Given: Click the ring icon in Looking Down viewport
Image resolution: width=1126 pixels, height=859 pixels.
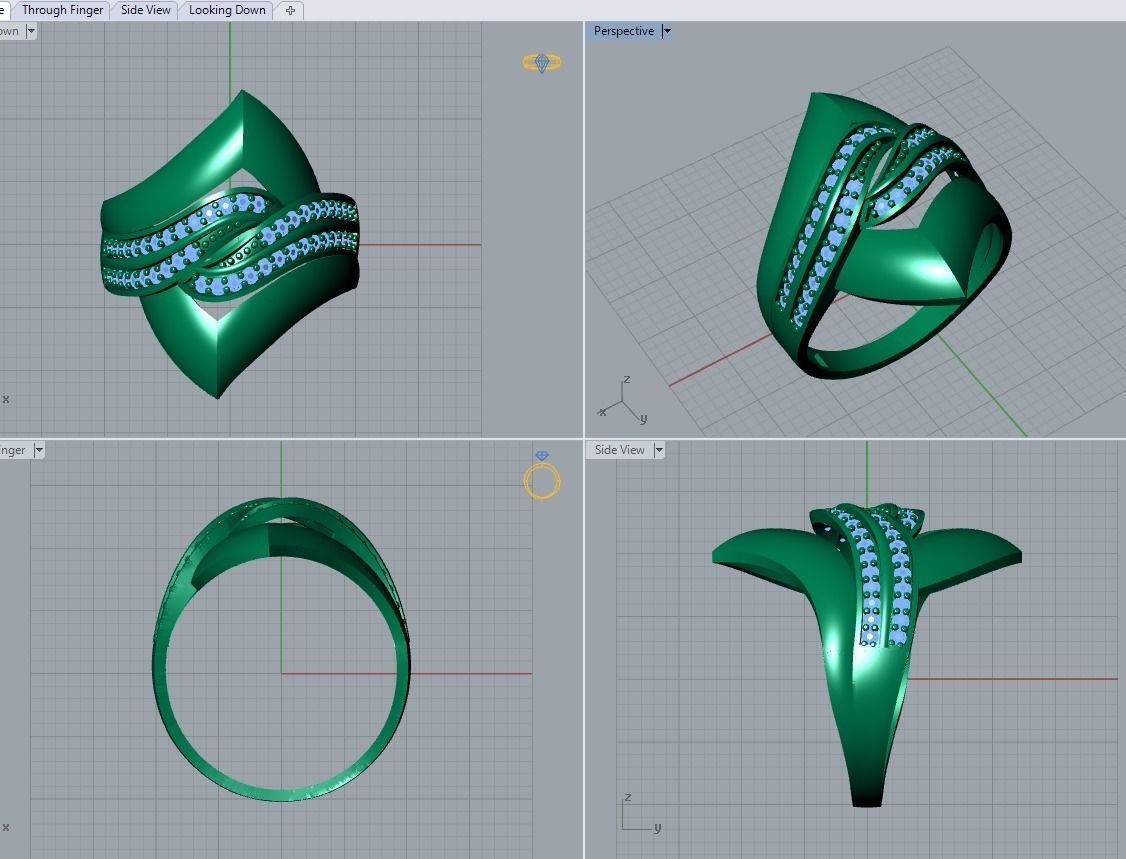Looking at the screenshot, I should click(542, 63).
